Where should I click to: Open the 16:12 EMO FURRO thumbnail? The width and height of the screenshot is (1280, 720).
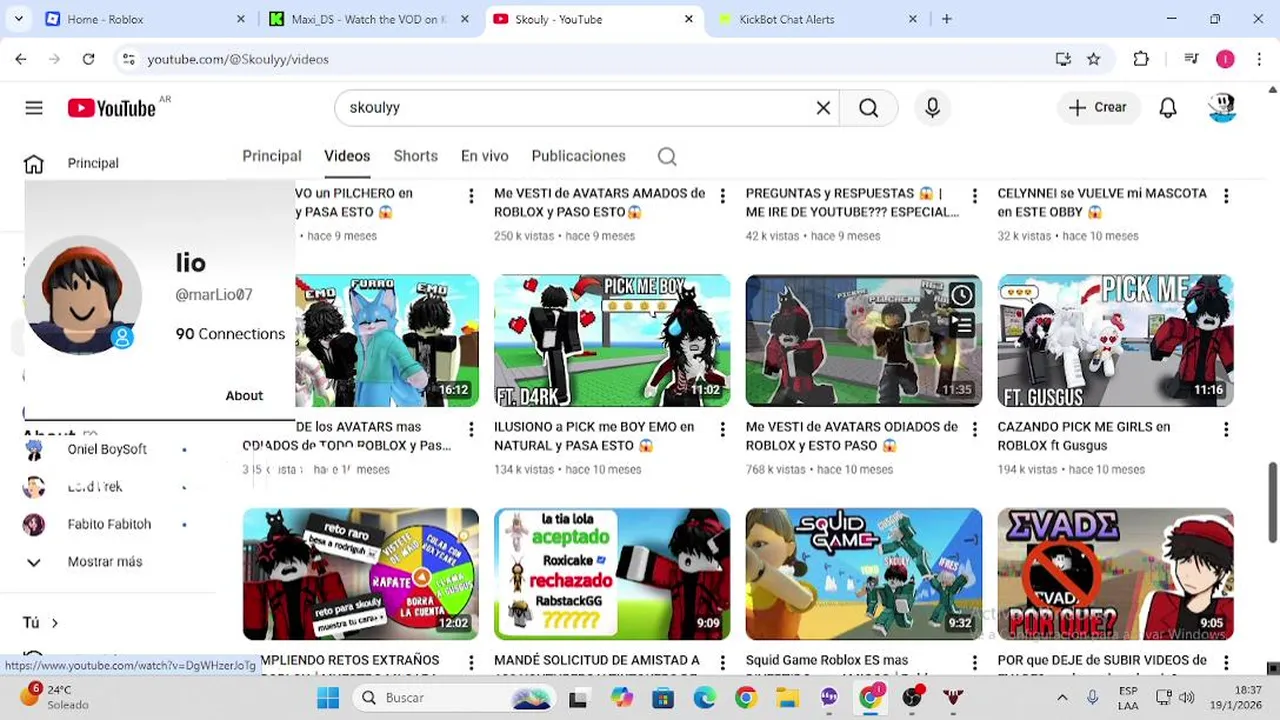pyautogui.click(x=387, y=341)
